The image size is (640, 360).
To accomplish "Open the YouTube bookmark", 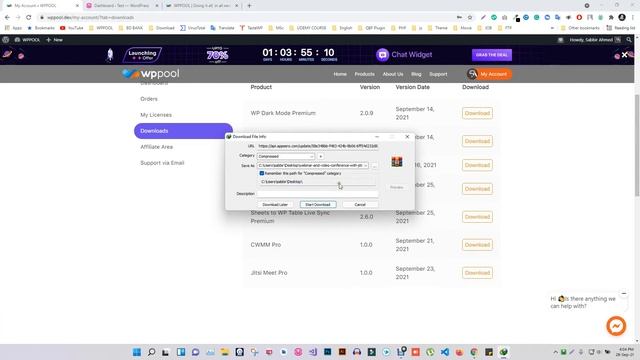I will coord(71,28).
